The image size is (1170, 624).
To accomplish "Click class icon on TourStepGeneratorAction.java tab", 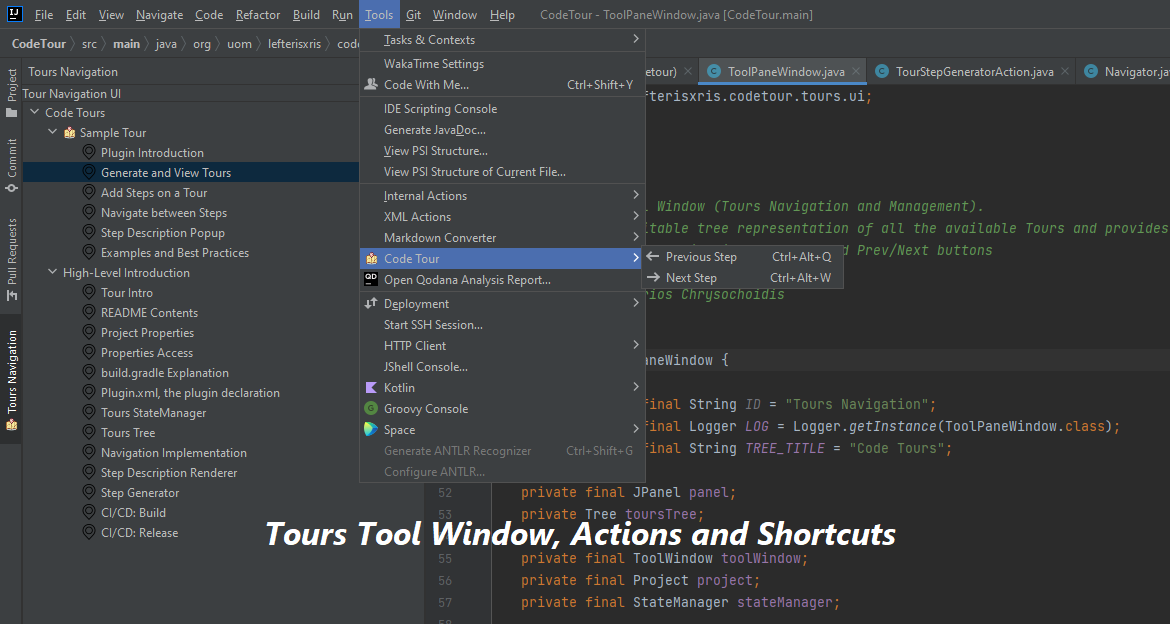I will tap(882, 72).
